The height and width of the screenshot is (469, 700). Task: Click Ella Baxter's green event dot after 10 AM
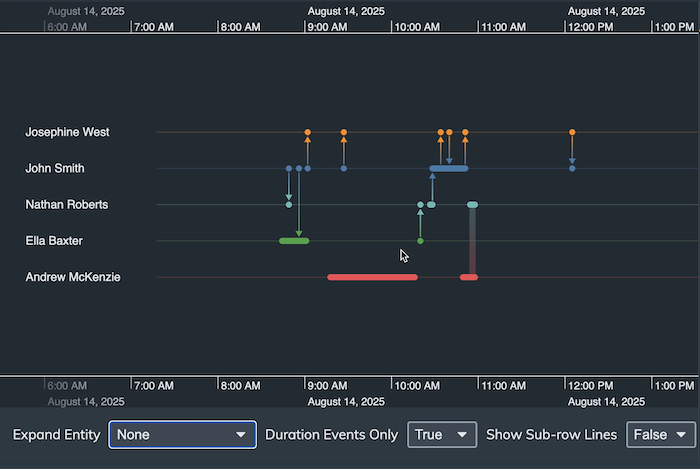point(420,241)
